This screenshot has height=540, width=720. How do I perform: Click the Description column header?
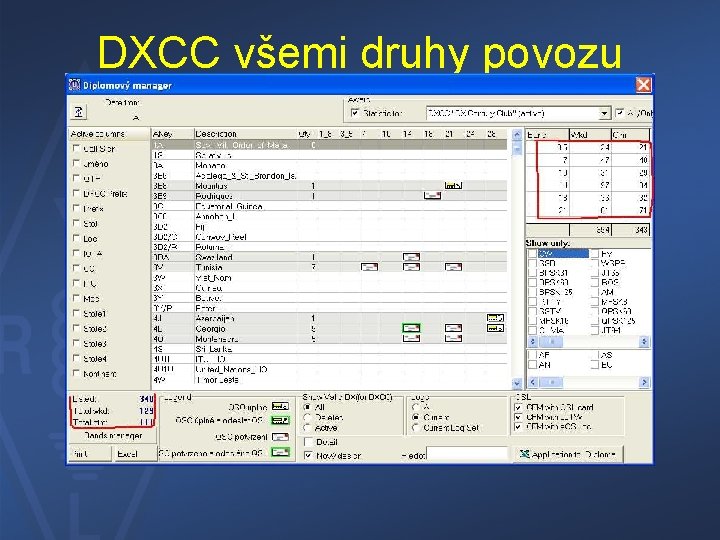tap(245, 134)
